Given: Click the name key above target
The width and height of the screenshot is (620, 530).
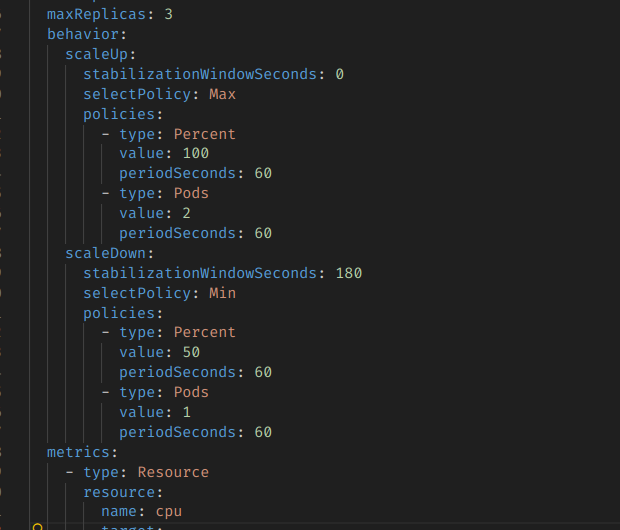Looking at the screenshot, I should [x=119, y=512].
